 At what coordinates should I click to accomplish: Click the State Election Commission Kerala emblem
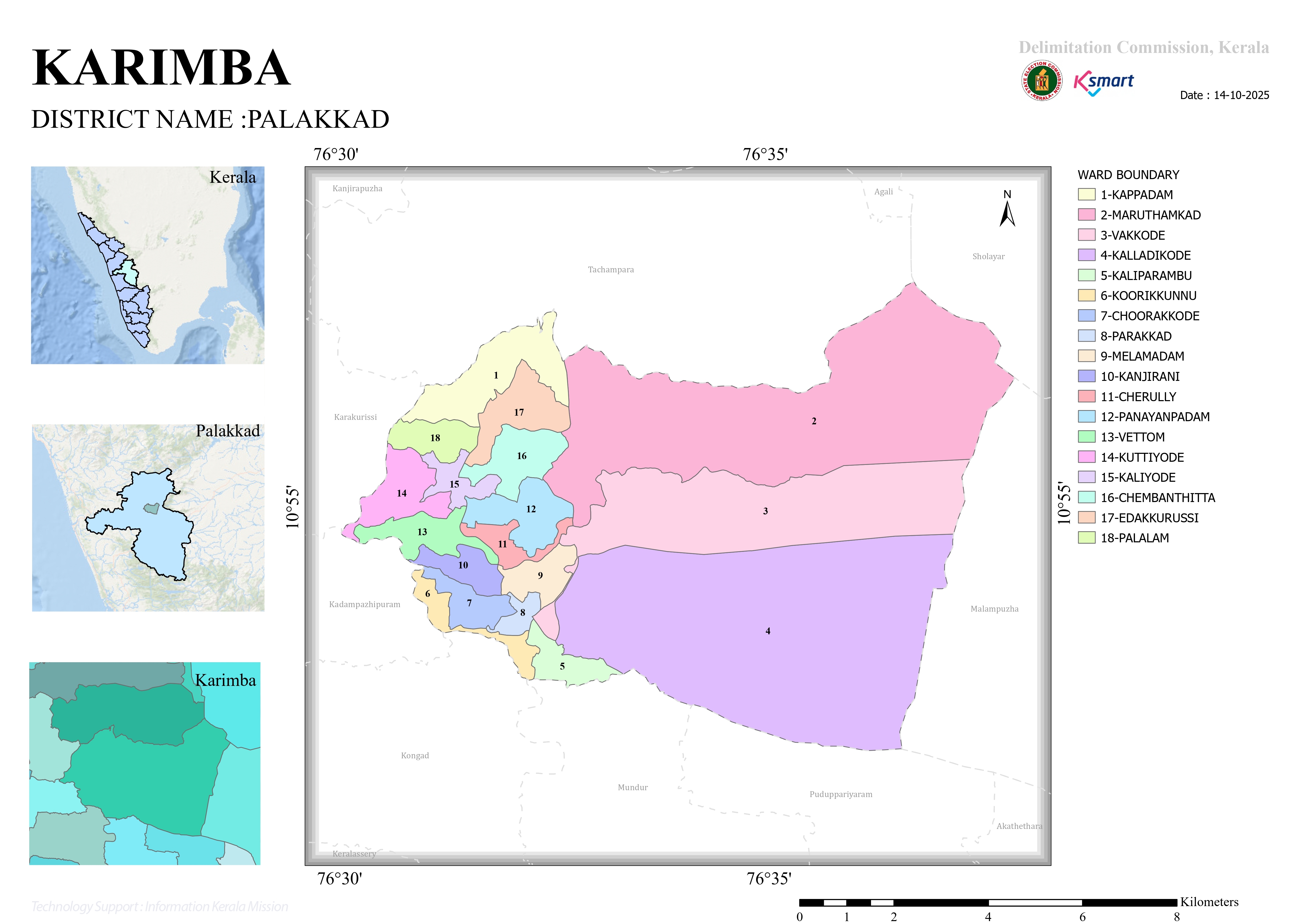1042,81
